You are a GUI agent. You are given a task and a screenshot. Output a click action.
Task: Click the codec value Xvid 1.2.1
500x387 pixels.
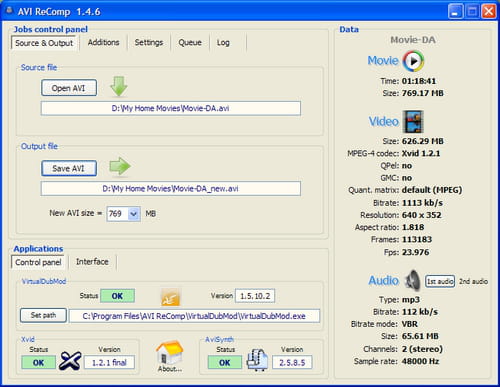tap(421, 153)
